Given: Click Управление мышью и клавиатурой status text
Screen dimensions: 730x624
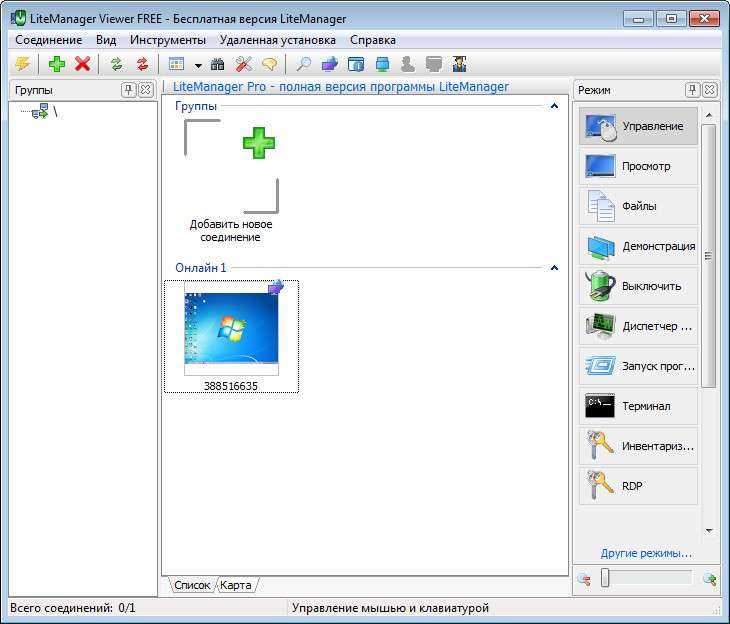Looking at the screenshot, I should (x=390, y=608).
